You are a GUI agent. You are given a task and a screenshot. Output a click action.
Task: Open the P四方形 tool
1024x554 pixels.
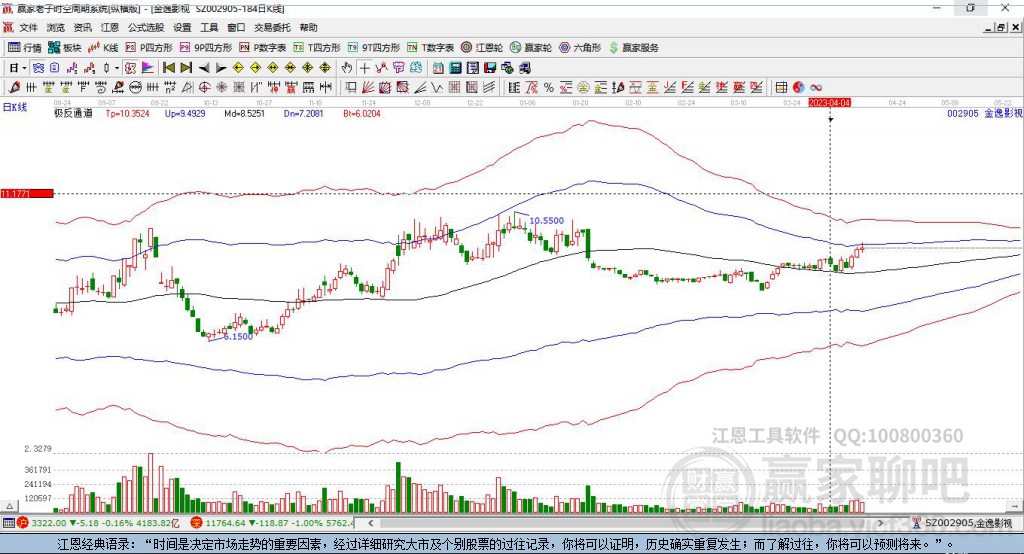(149, 48)
